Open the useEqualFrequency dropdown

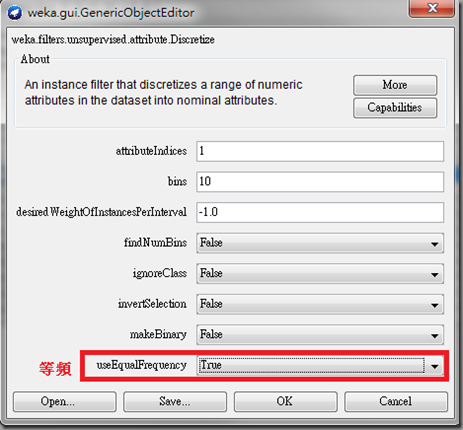point(320,365)
